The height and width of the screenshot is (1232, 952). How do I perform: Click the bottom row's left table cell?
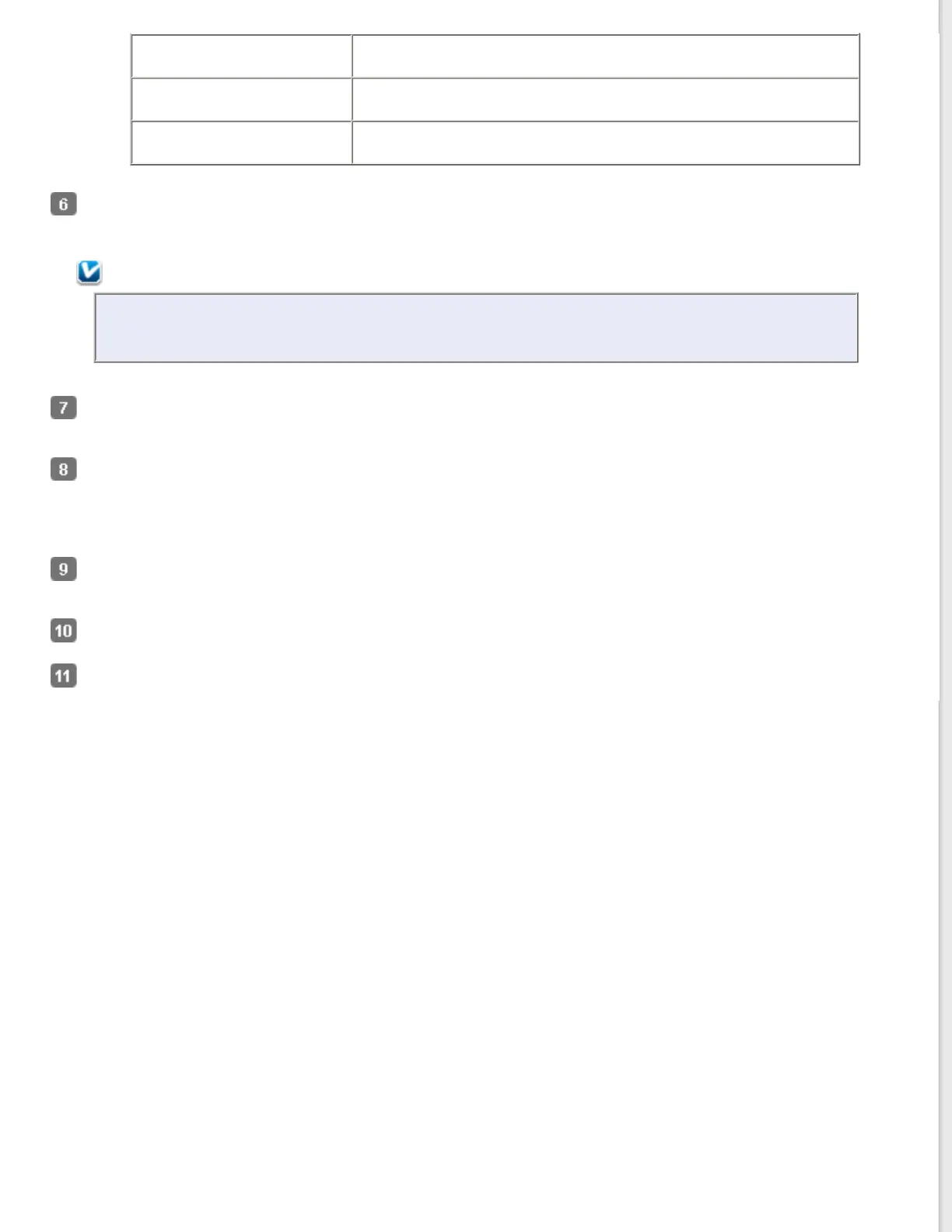point(241,143)
